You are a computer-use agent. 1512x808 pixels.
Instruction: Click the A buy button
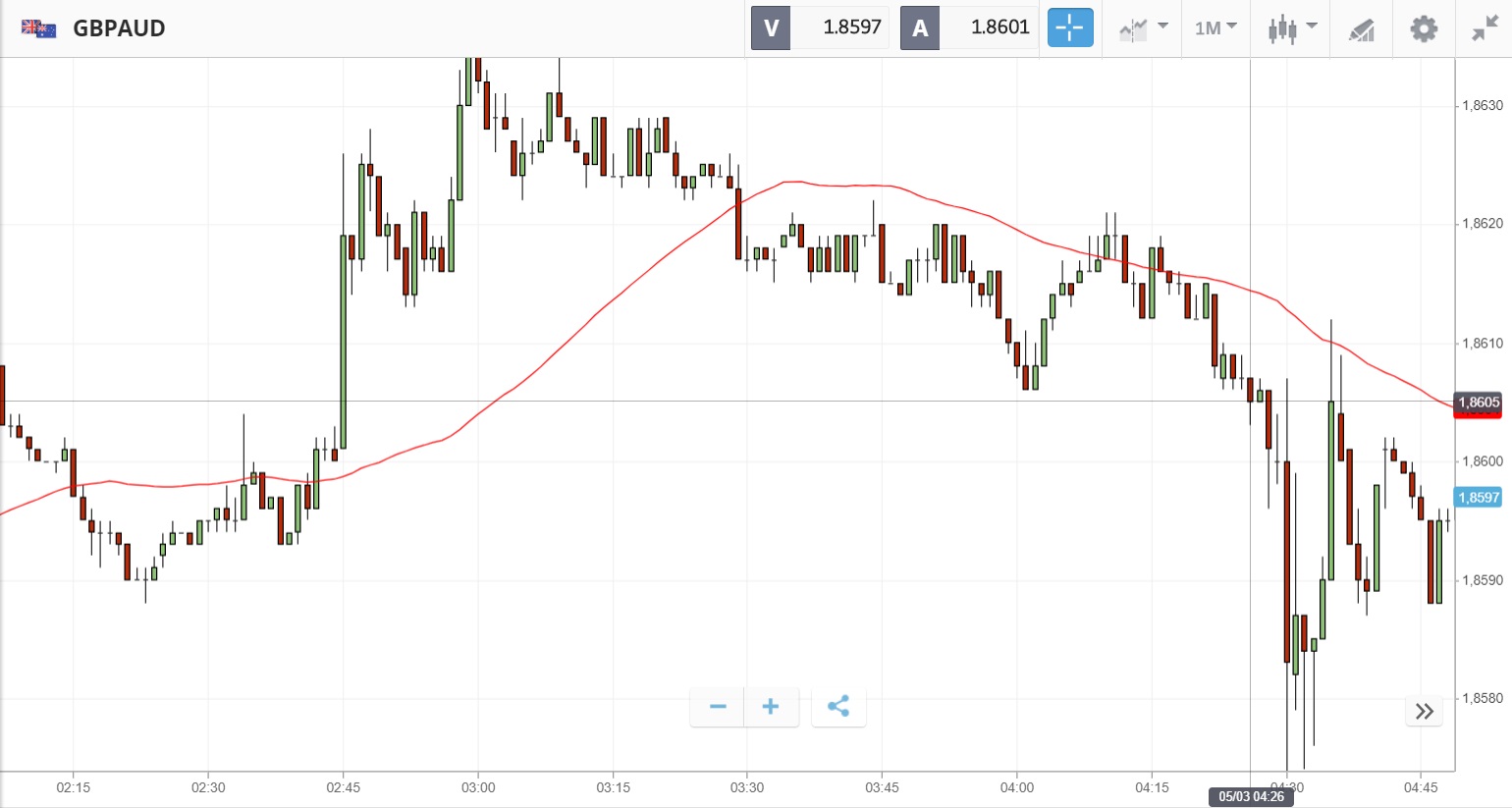pyautogui.click(x=920, y=27)
